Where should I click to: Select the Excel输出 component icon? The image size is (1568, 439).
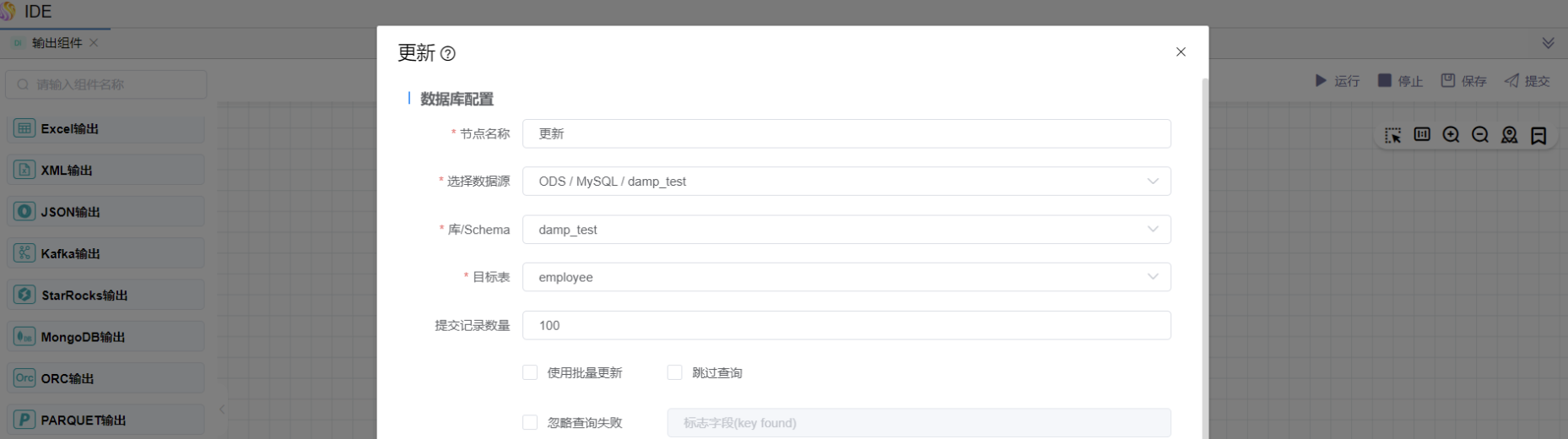pyautogui.click(x=24, y=129)
